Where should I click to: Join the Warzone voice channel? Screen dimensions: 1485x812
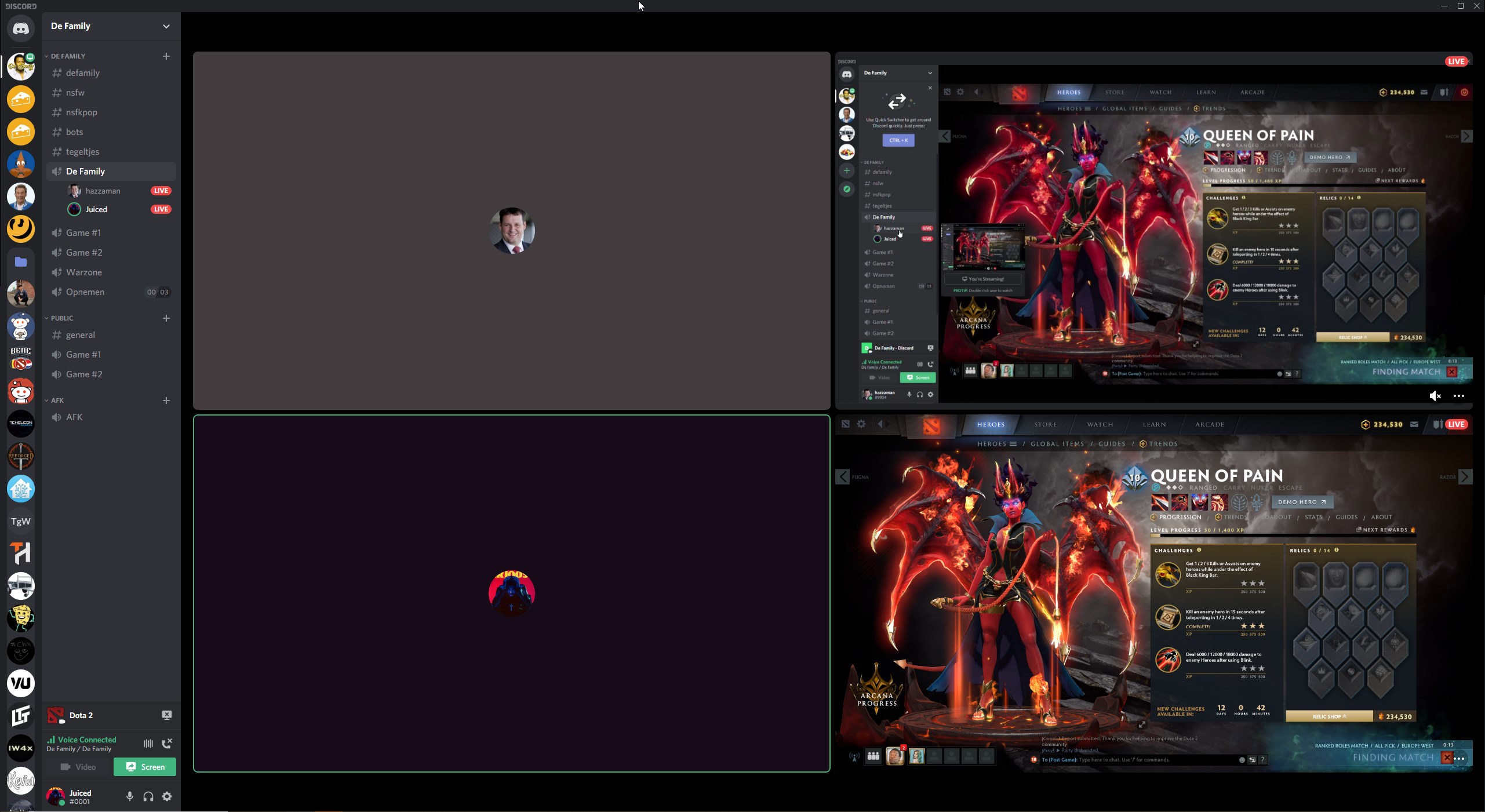(x=83, y=272)
